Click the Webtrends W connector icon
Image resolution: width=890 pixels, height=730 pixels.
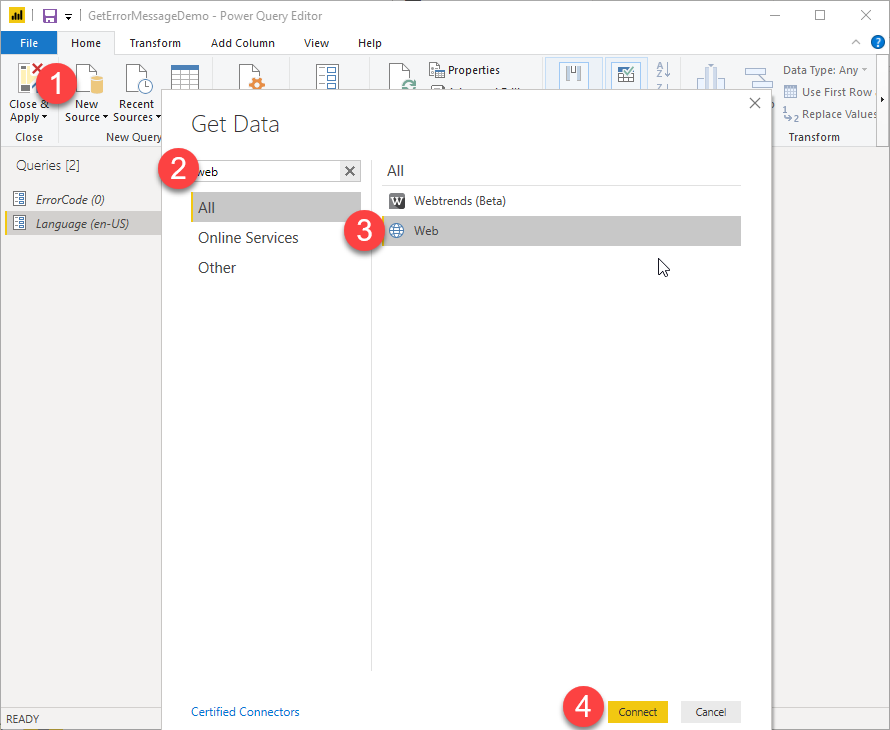(x=397, y=201)
